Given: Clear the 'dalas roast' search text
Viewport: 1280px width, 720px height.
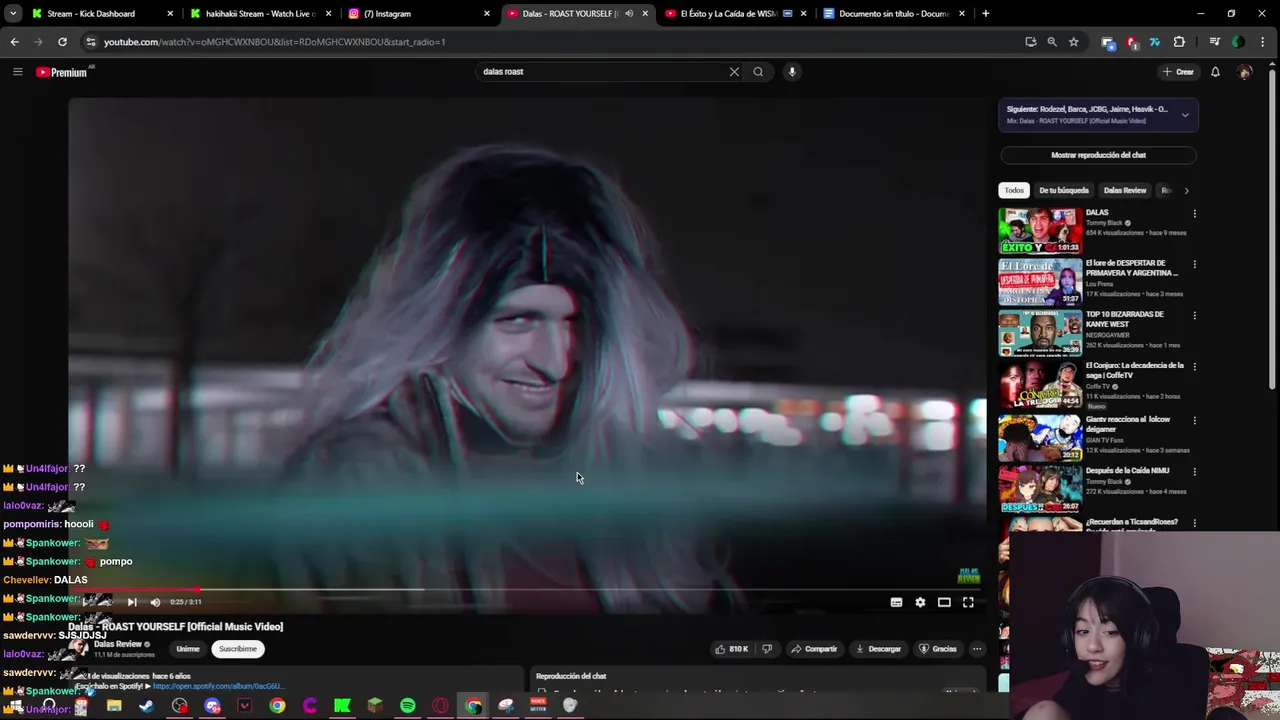Looking at the screenshot, I should click(x=734, y=72).
